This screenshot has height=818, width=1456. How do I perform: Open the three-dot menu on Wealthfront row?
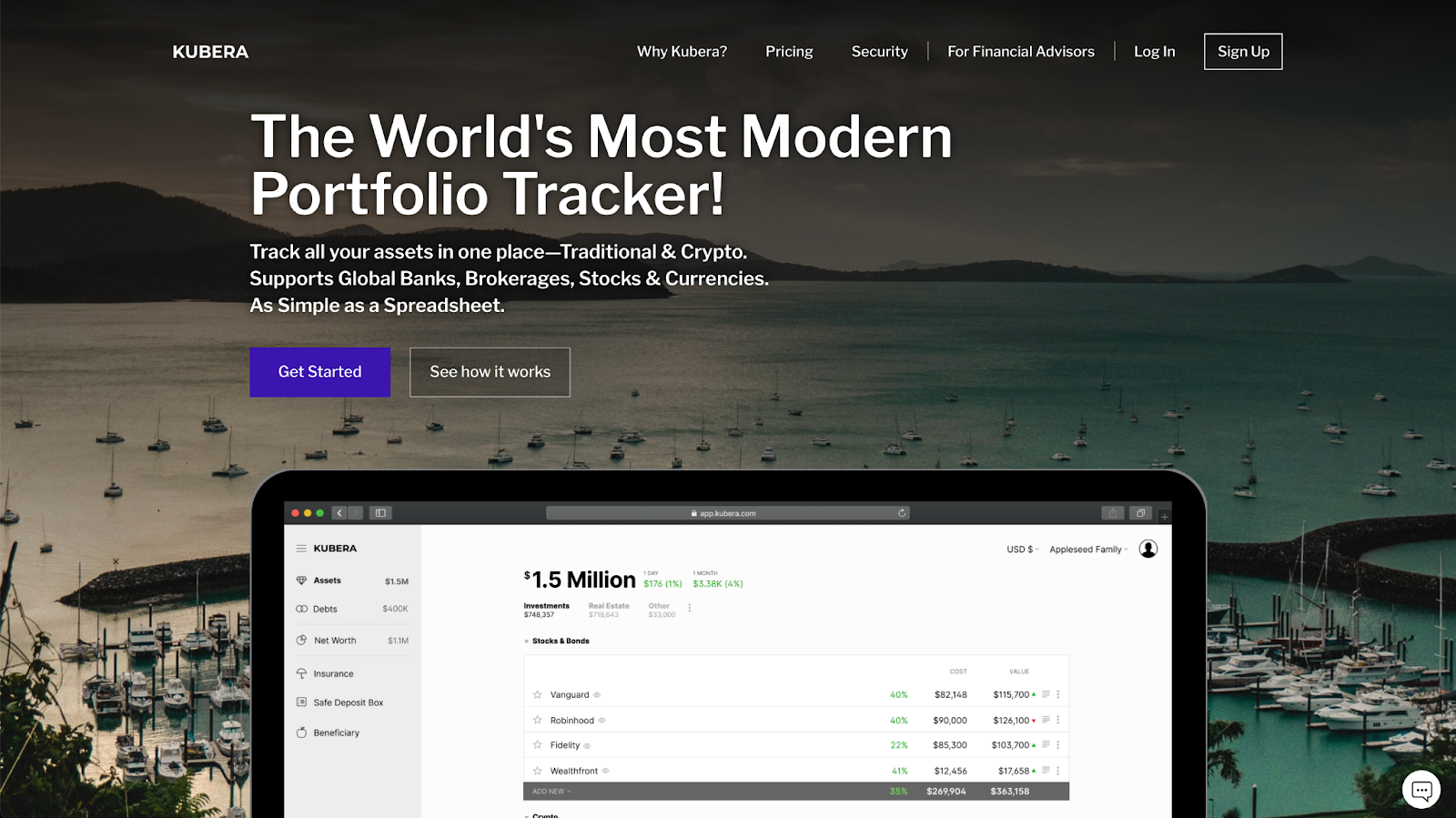point(1058,770)
